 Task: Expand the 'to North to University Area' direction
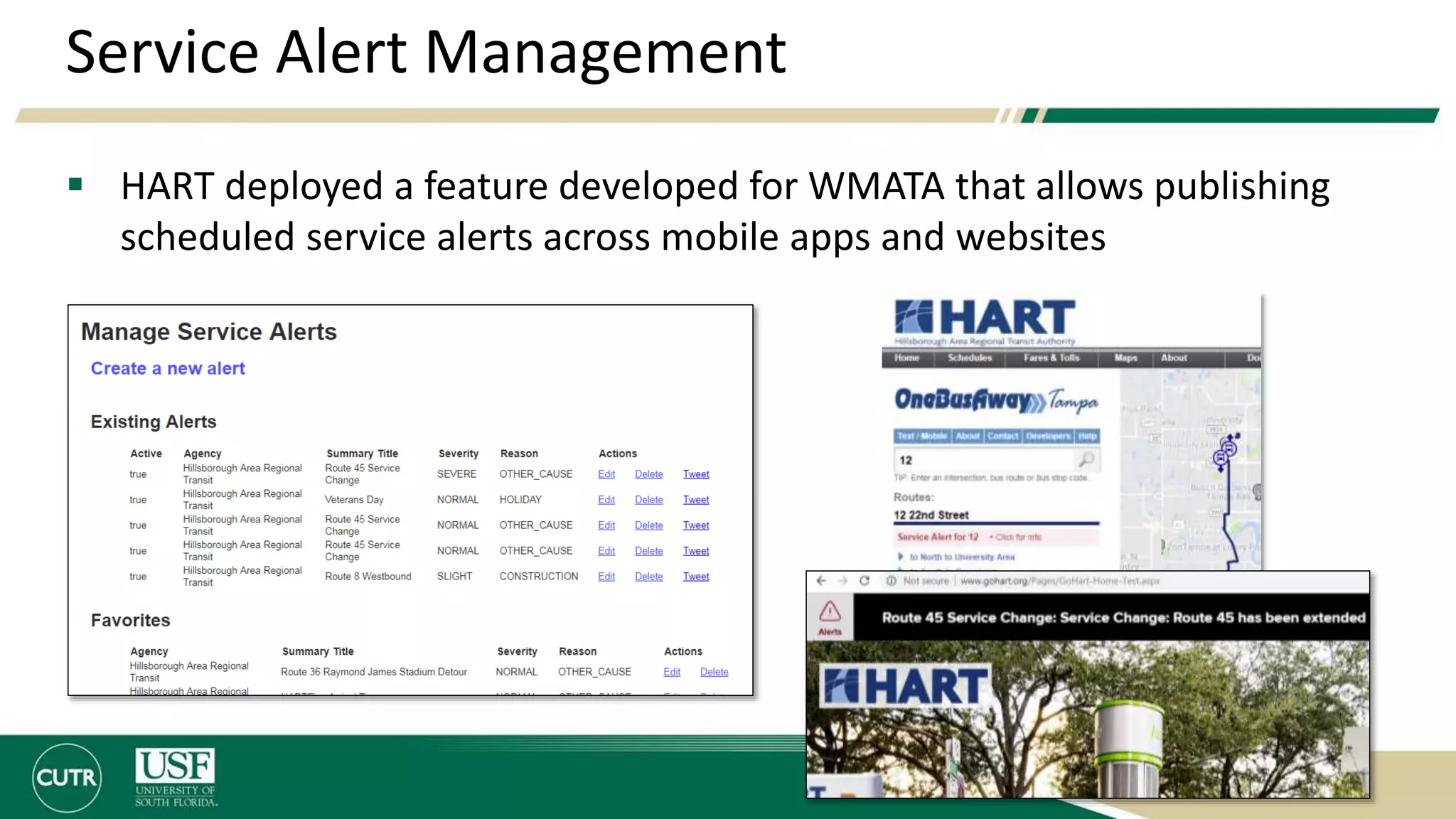(x=961, y=557)
